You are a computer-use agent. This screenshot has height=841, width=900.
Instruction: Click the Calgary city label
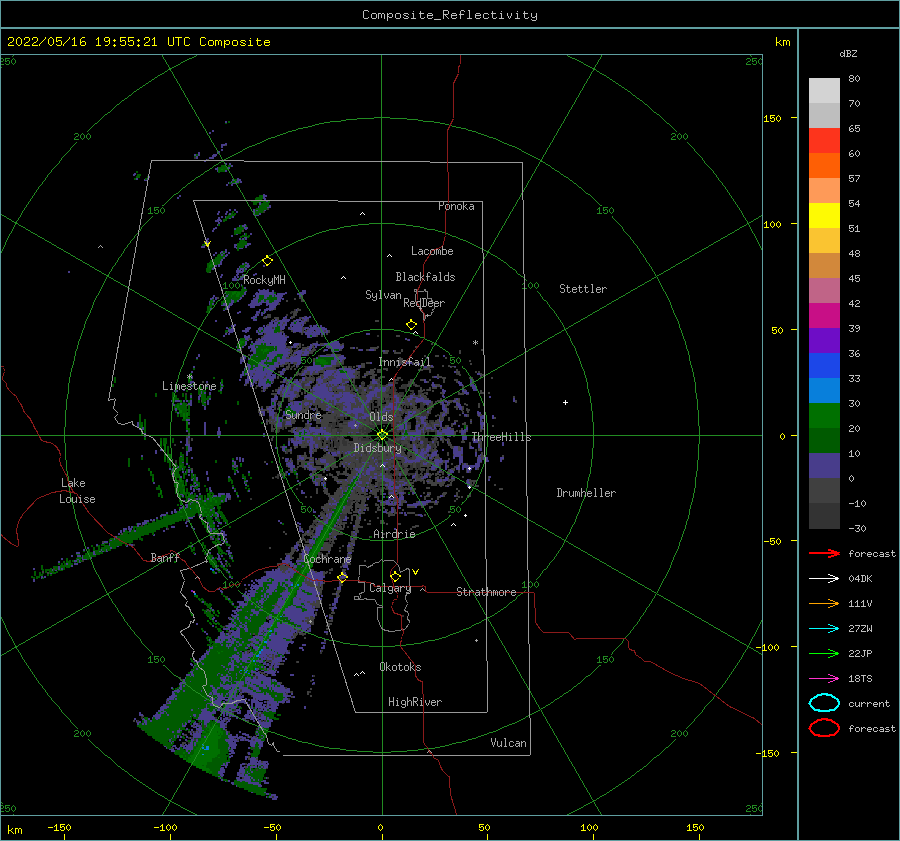(390, 588)
